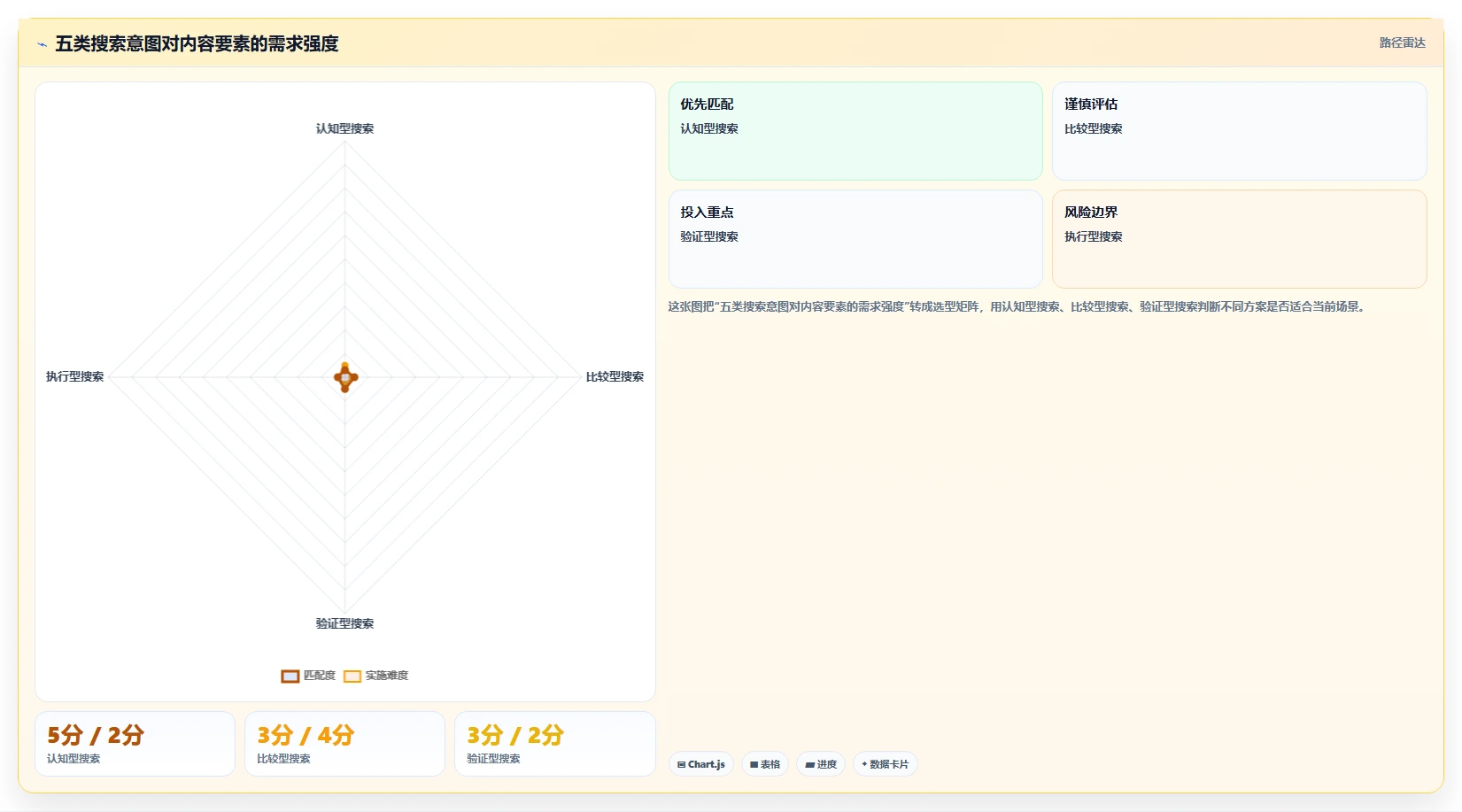1462x812 pixels.
Task: Click the 表格 tag chip
Action: pyautogui.click(x=765, y=764)
